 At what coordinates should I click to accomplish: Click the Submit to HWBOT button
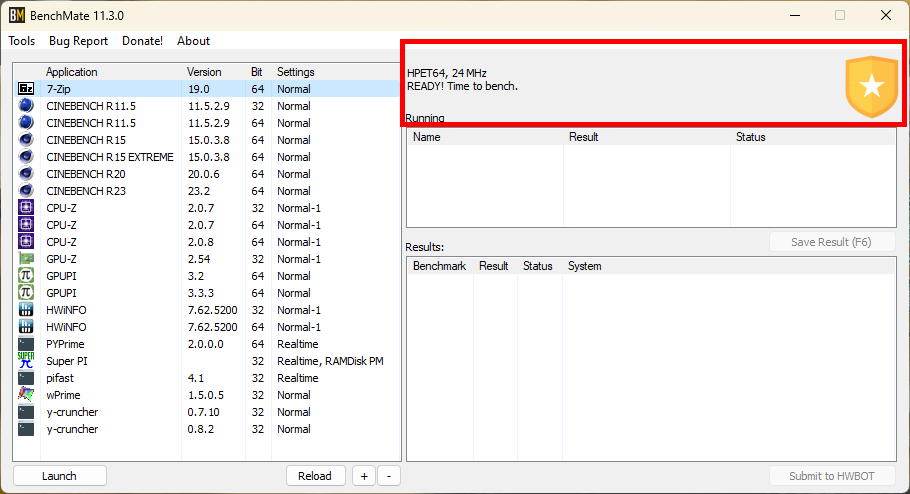tap(831, 476)
